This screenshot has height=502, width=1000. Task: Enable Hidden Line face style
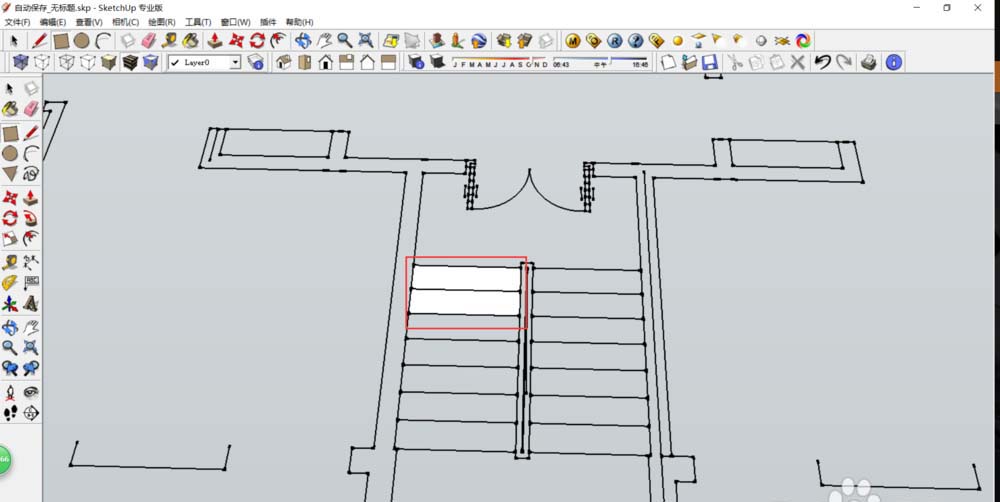click(87, 62)
